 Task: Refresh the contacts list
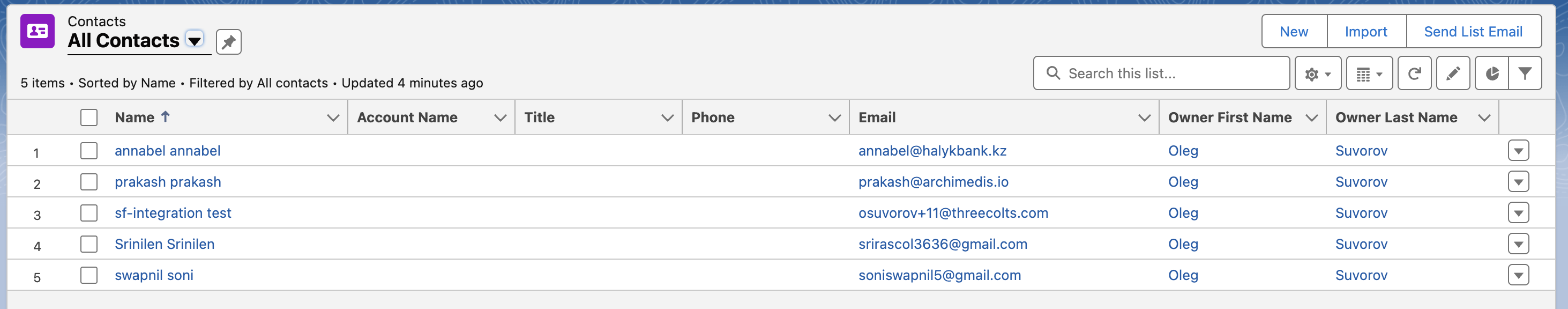click(1414, 73)
